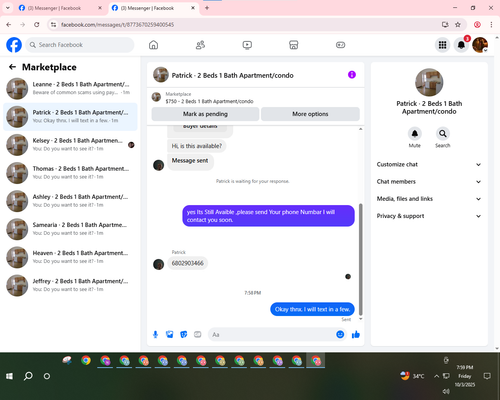Open Heaven's apartment conversation
Viewport: 500px width, 400px height.
point(70,257)
